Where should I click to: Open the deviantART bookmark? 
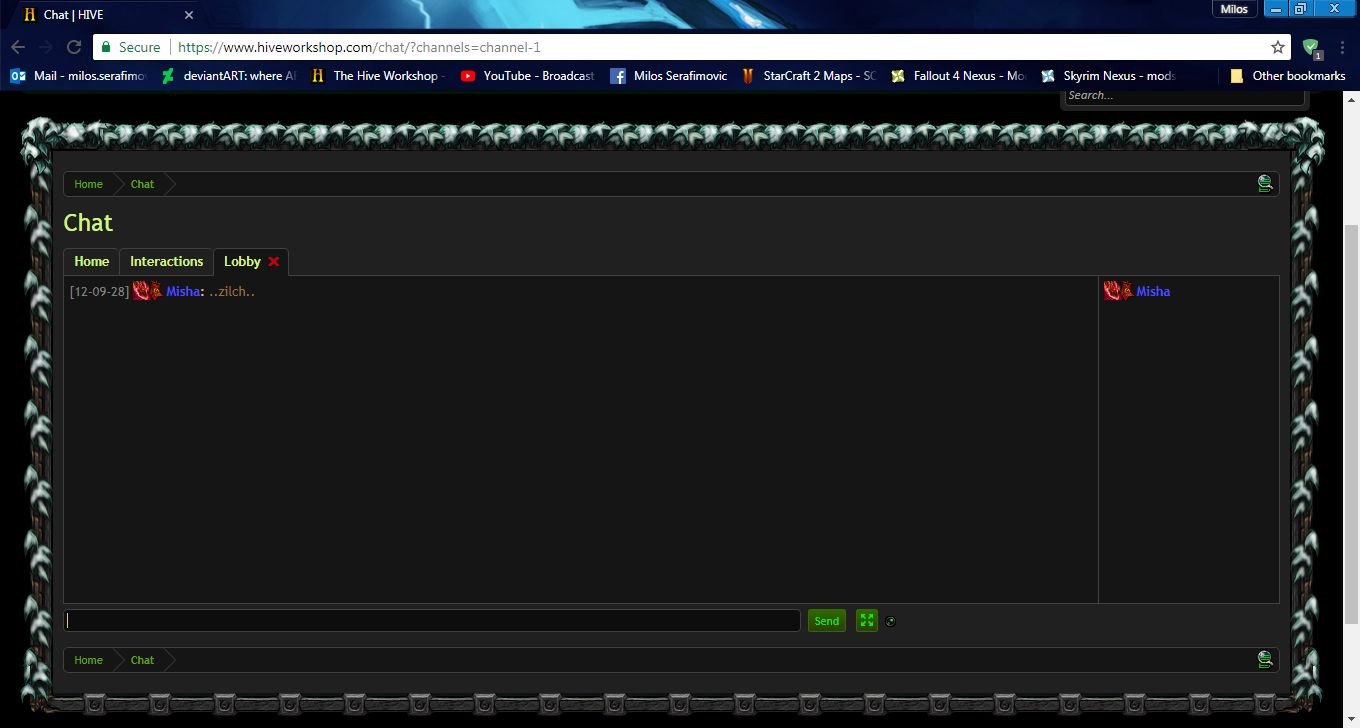(228, 76)
